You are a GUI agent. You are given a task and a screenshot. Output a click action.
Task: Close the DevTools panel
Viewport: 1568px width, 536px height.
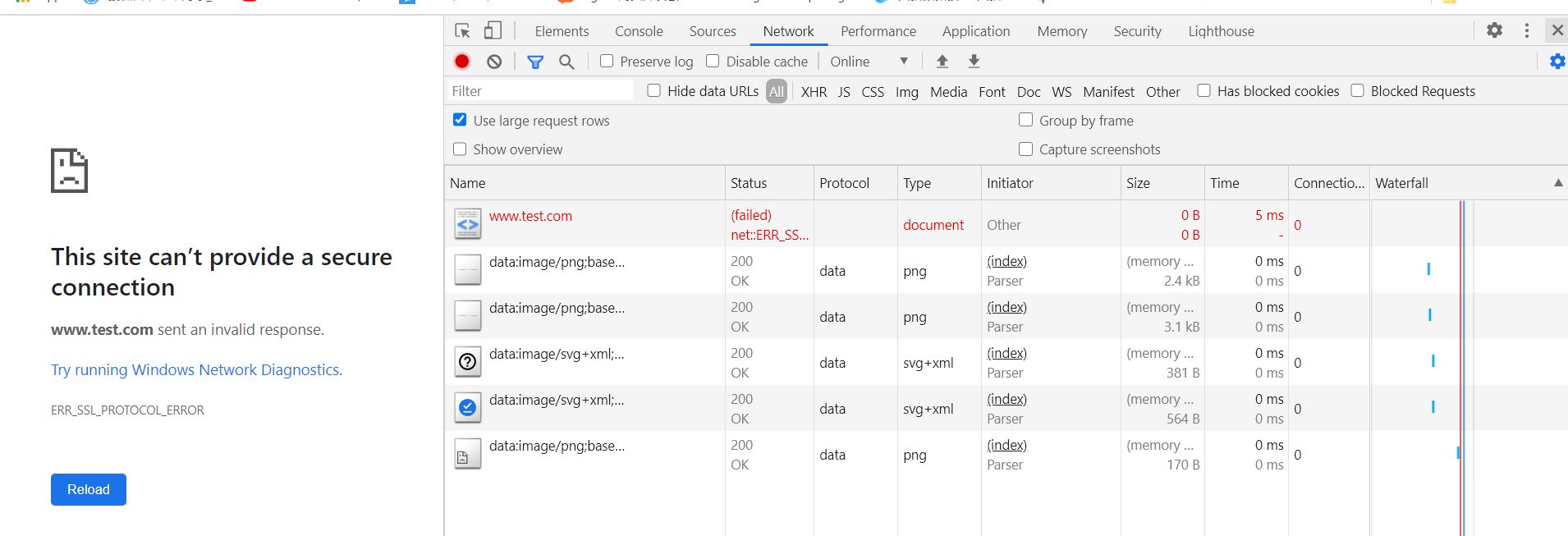pyautogui.click(x=1557, y=30)
